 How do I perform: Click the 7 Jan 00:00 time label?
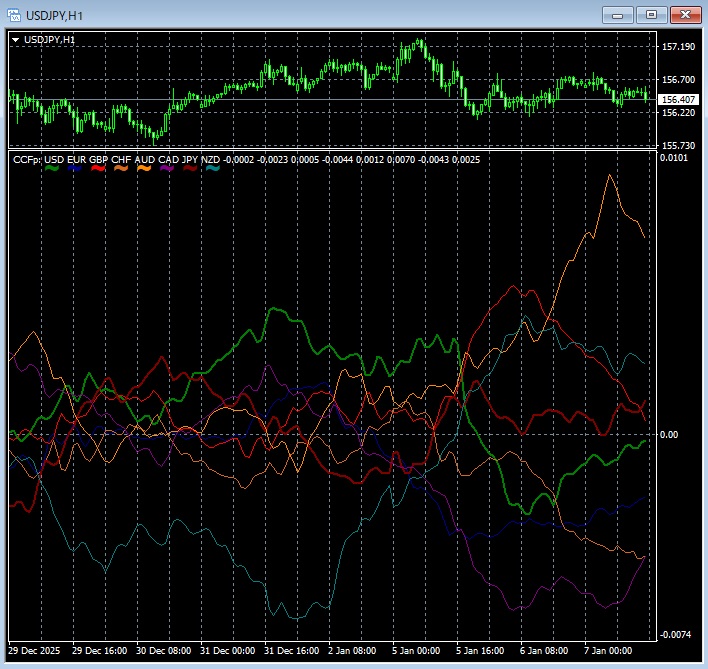[609, 650]
